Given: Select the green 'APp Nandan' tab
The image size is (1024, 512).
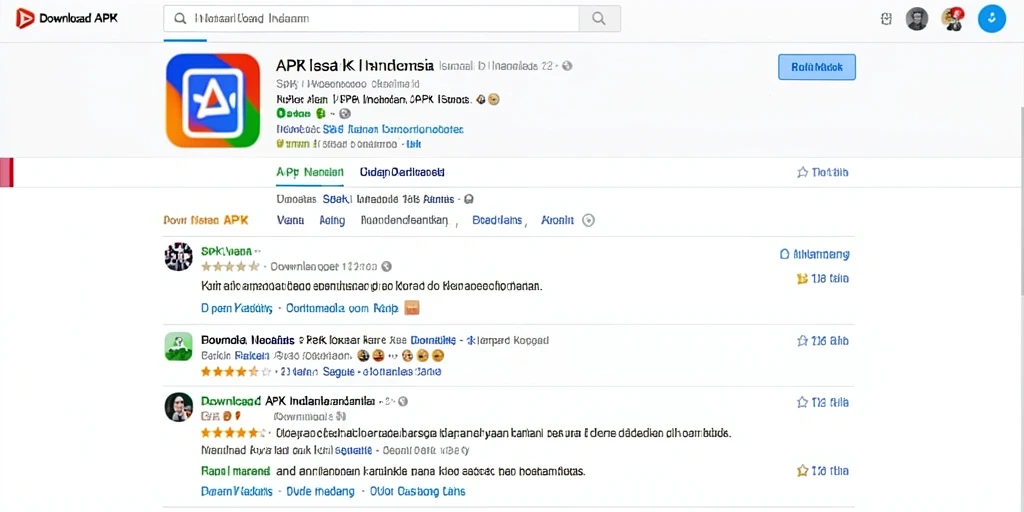Looking at the screenshot, I should pyautogui.click(x=310, y=172).
